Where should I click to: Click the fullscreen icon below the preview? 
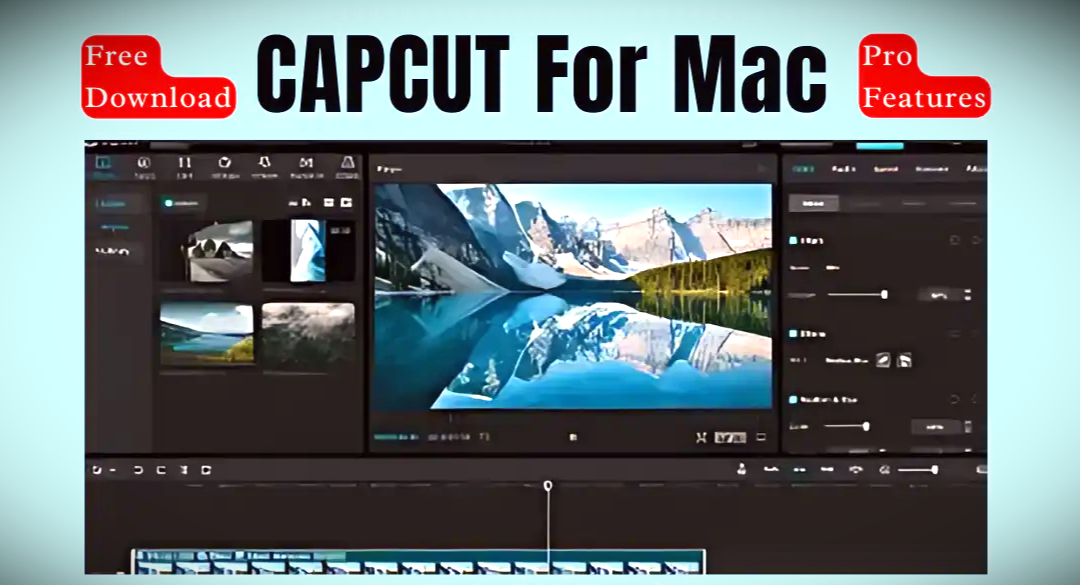tap(761, 437)
